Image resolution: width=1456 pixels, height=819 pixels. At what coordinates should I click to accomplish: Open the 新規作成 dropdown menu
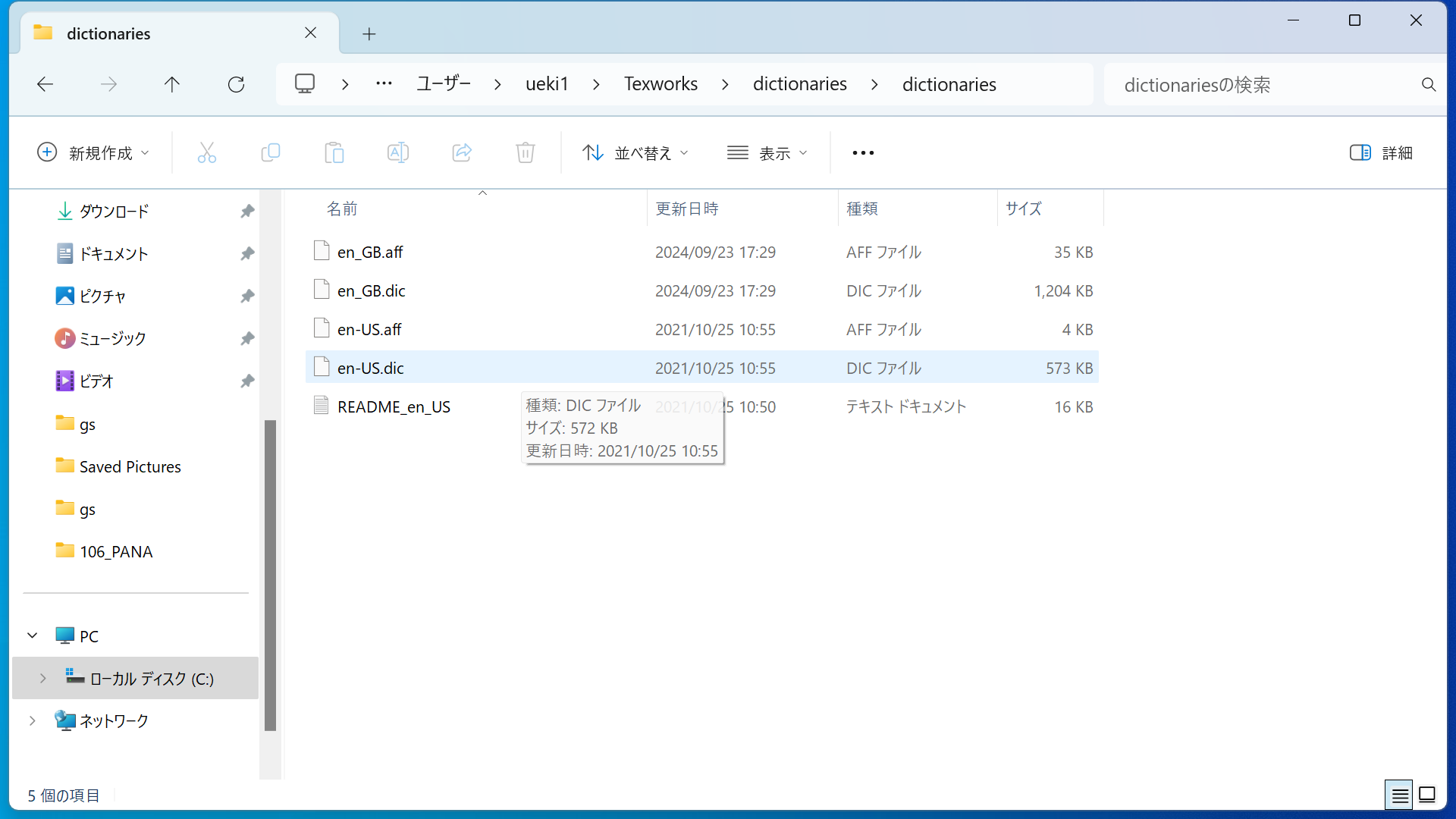tap(93, 152)
